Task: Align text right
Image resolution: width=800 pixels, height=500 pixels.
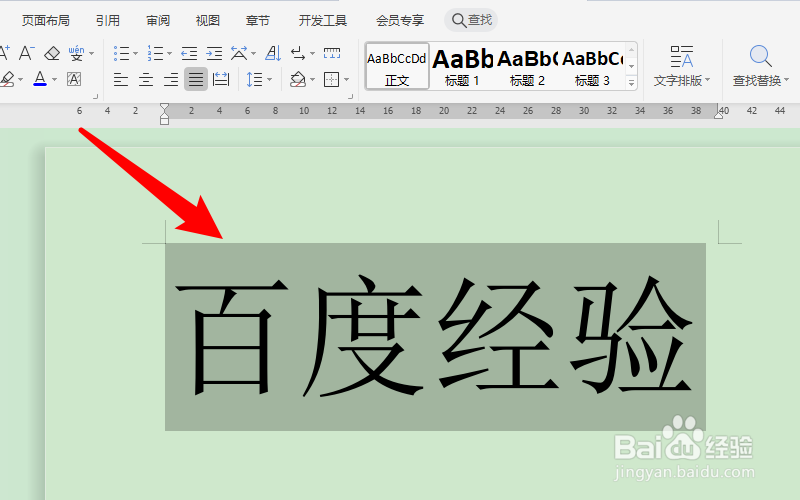Action: point(171,80)
